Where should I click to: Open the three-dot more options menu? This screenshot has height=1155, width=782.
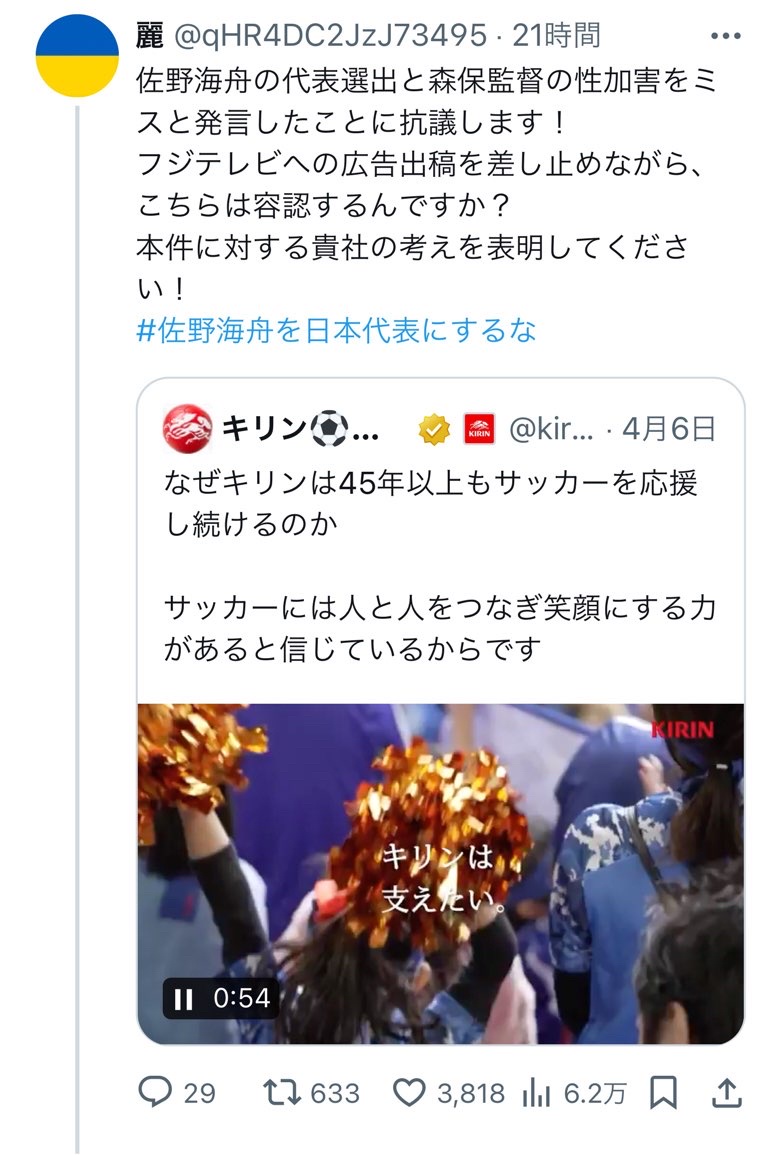(725, 36)
